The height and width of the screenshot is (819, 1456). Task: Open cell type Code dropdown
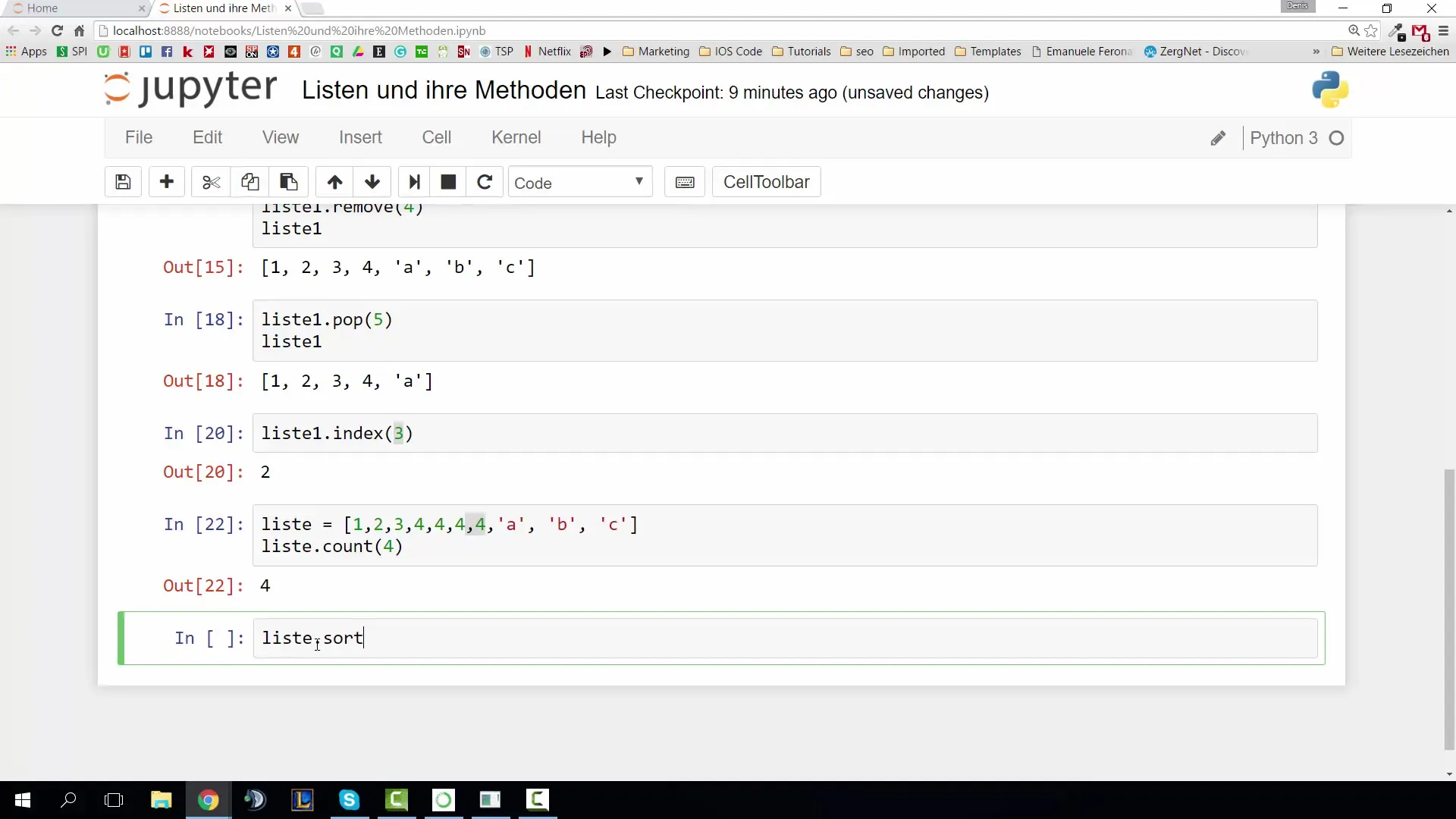(580, 182)
